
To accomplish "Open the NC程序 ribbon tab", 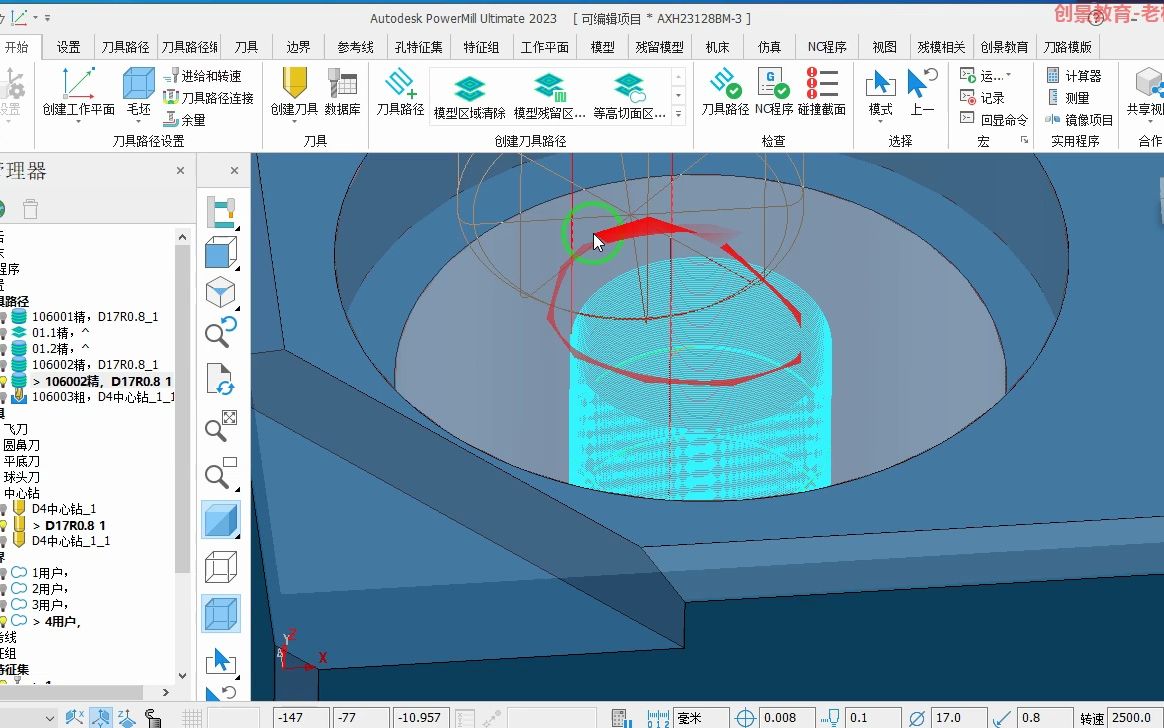I will point(827,47).
